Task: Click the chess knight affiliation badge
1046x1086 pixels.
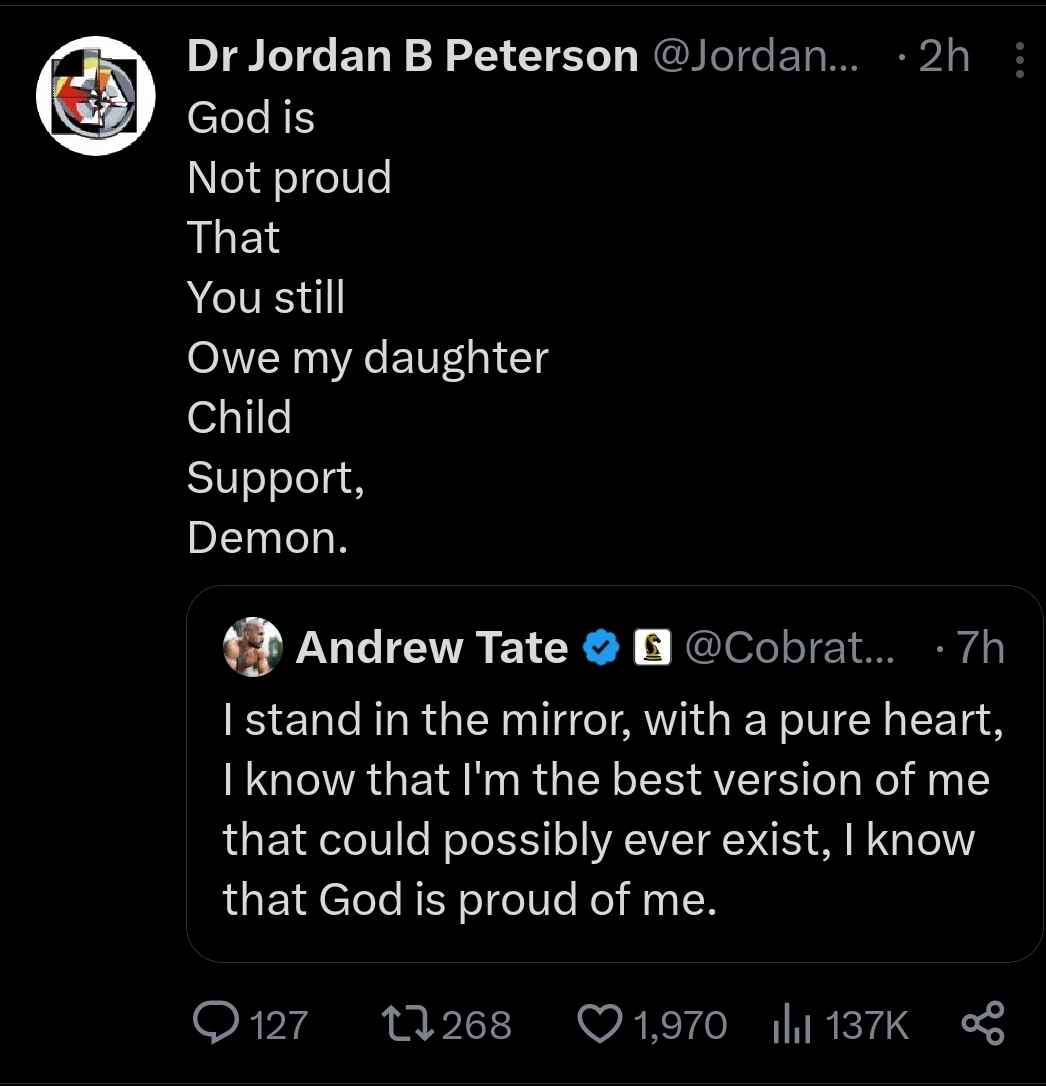Action: coord(652,648)
